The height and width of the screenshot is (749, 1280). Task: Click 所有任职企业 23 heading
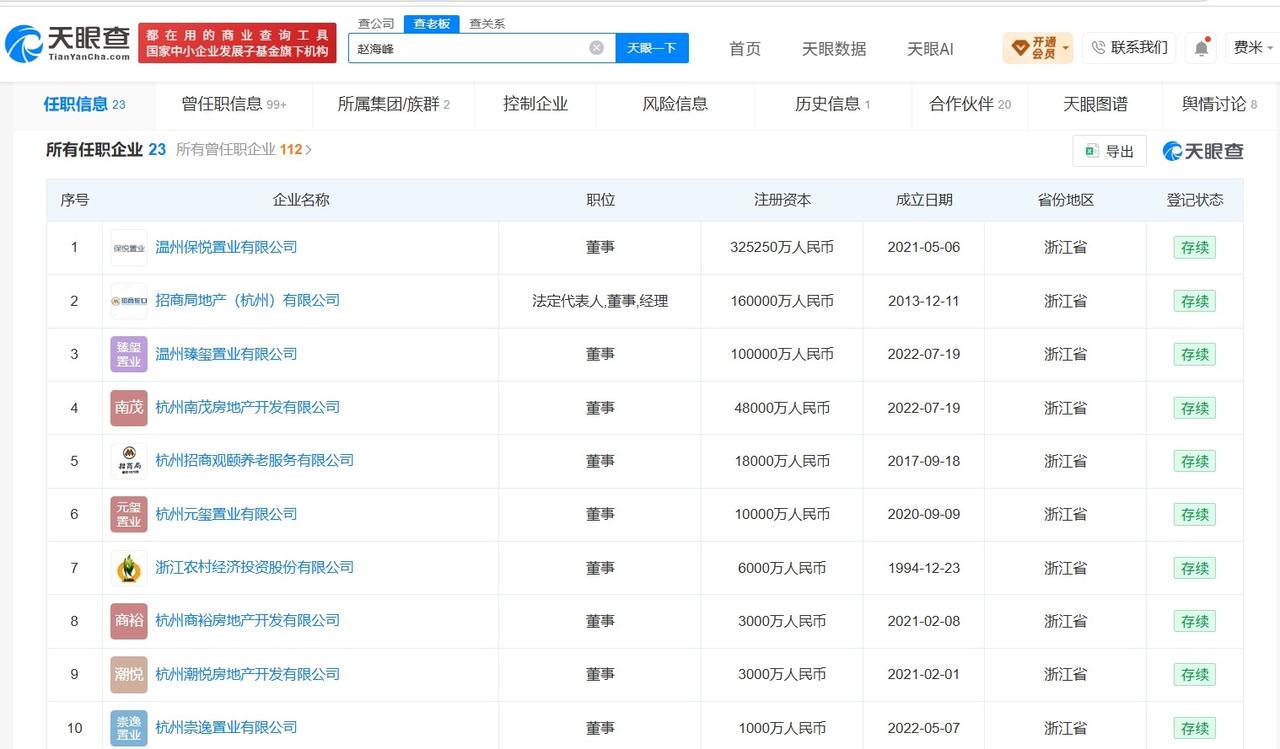[x=106, y=150]
